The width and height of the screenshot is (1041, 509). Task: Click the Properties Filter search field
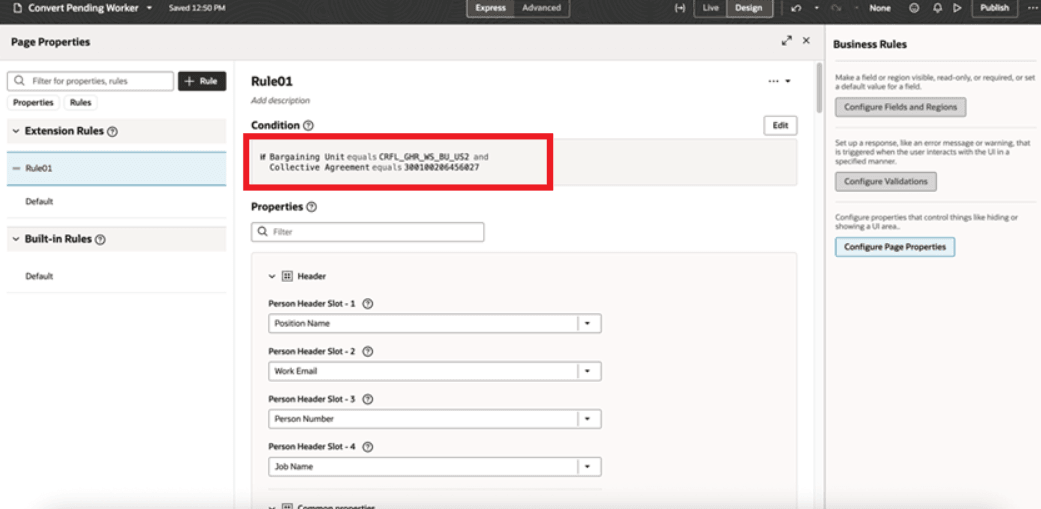[368, 232]
